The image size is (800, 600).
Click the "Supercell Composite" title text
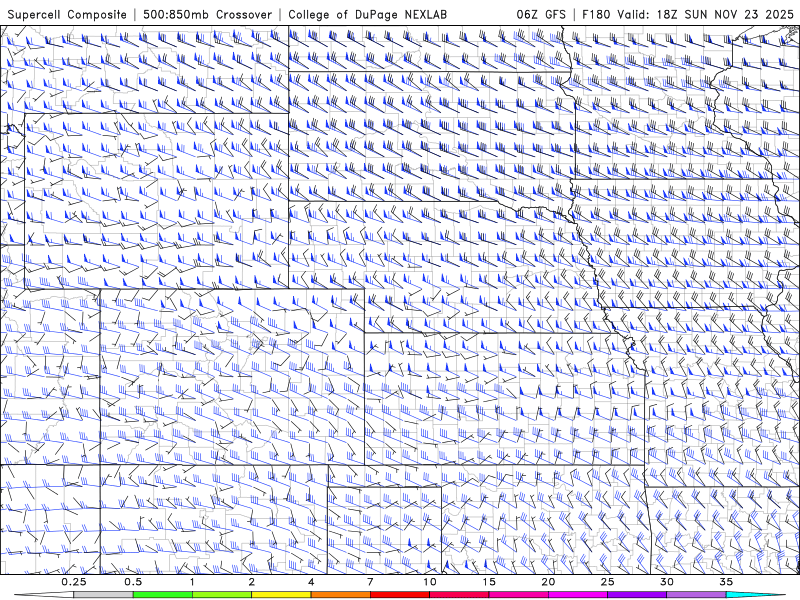[x=67, y=15]
